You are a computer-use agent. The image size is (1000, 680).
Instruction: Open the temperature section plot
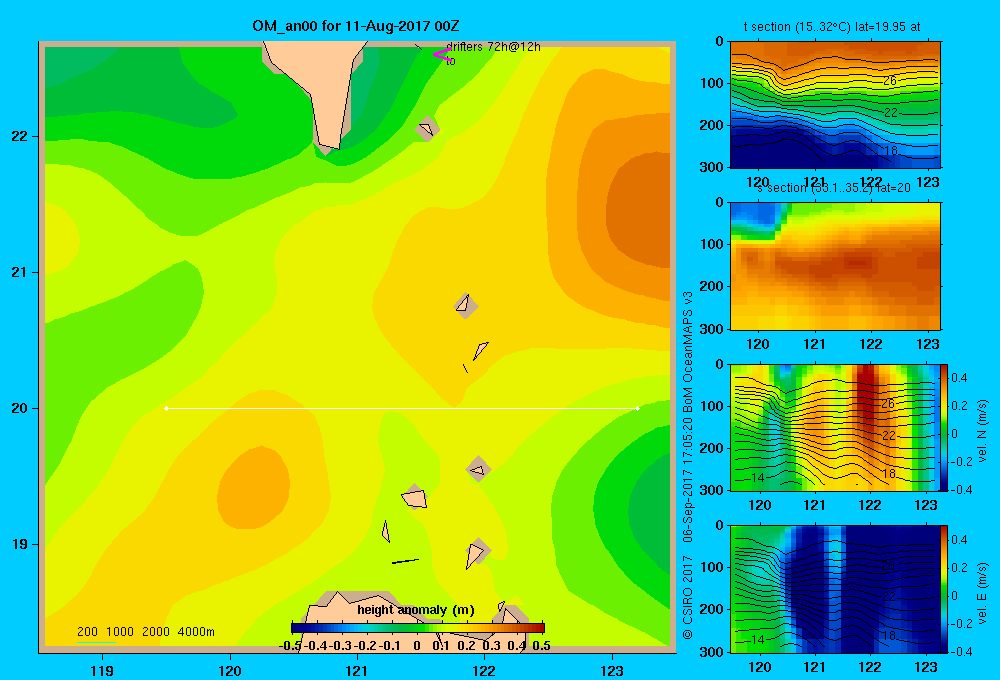click(x=835, y=105)
